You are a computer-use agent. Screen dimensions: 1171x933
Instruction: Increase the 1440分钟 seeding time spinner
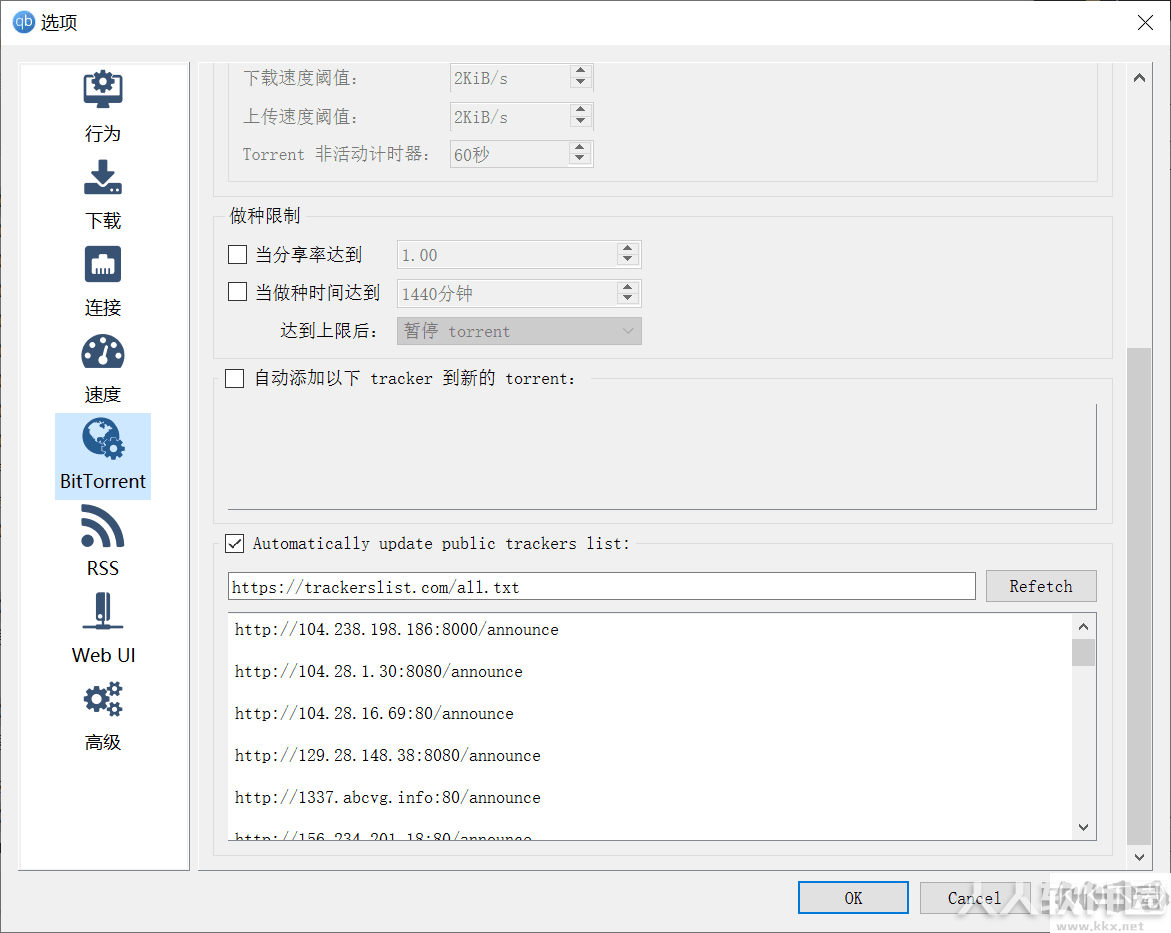628,287
